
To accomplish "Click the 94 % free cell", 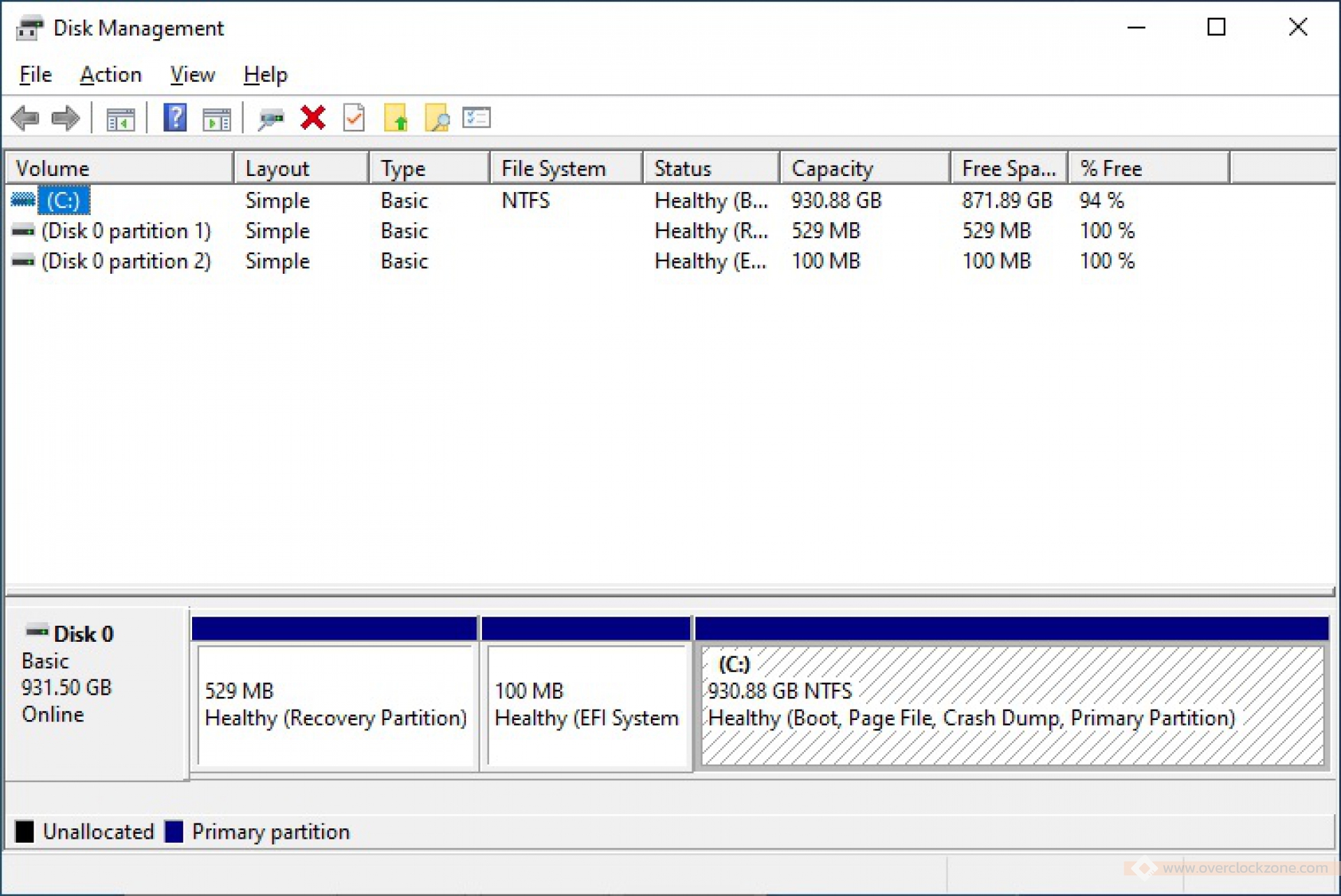I will point(1101,200).
